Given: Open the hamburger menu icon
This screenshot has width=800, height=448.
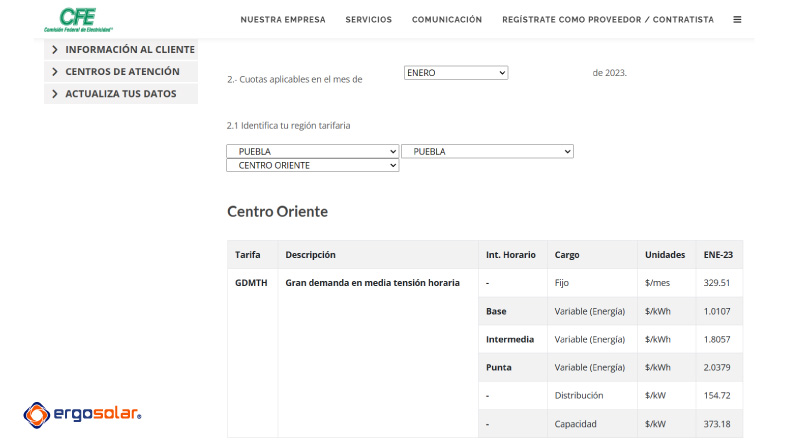Looking at the screenshot, I should pyautogui.click(x=737, y=19).
